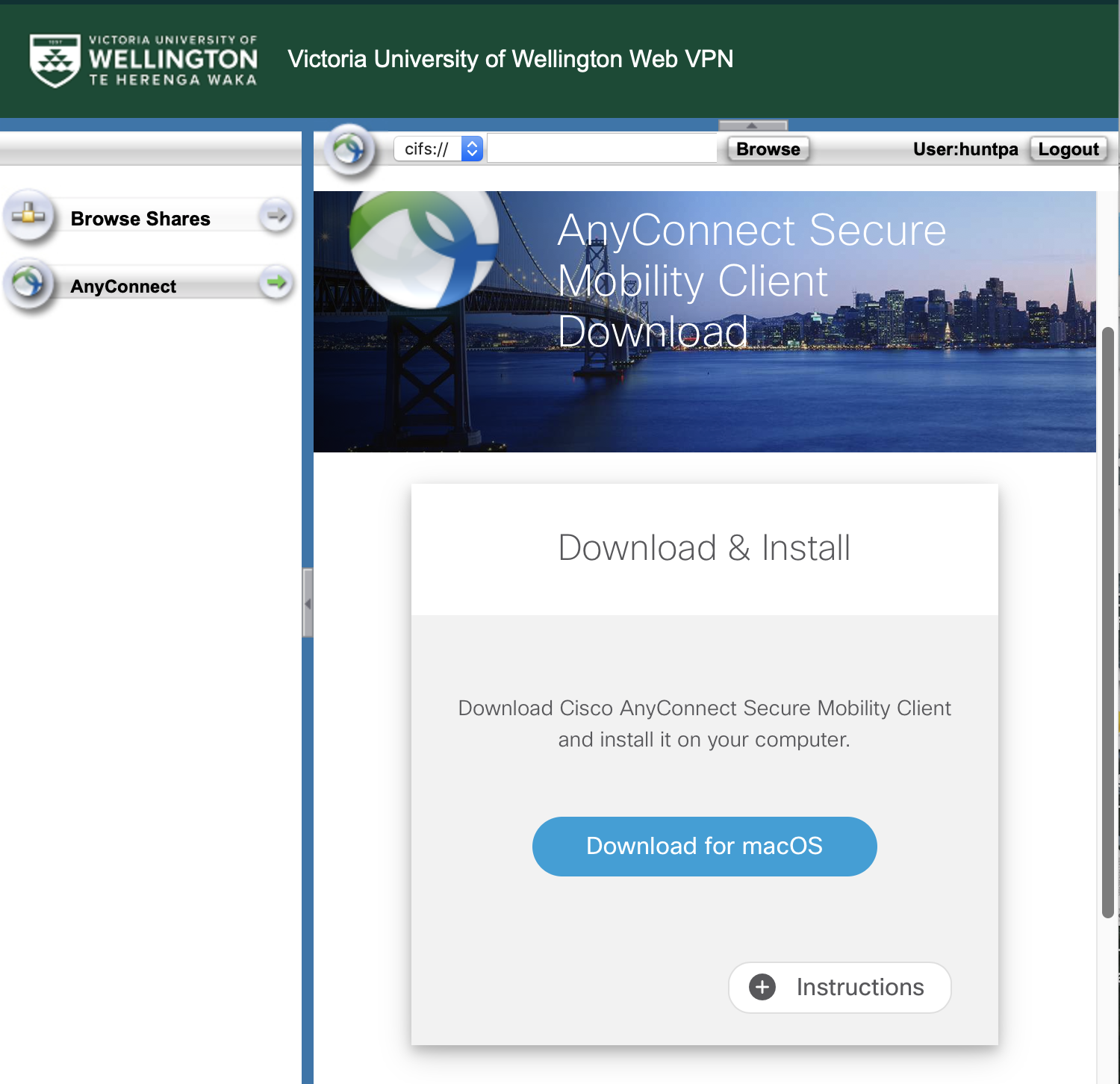The height and width of the screenshot is (1084, 1120).
Task: Select the Browse Shares menu item
Action: [140, 219]
